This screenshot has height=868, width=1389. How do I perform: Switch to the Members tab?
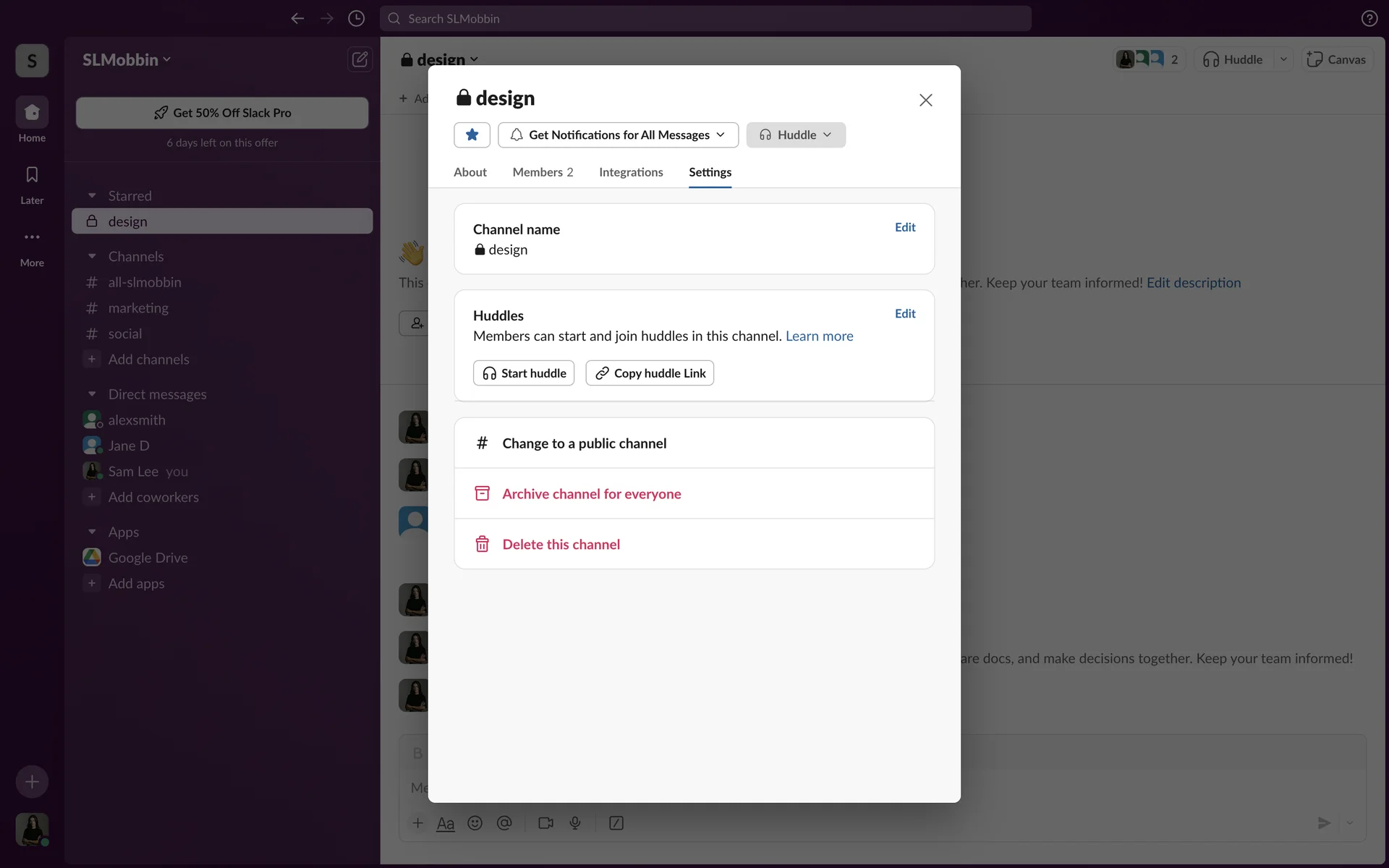coord(542,172)
